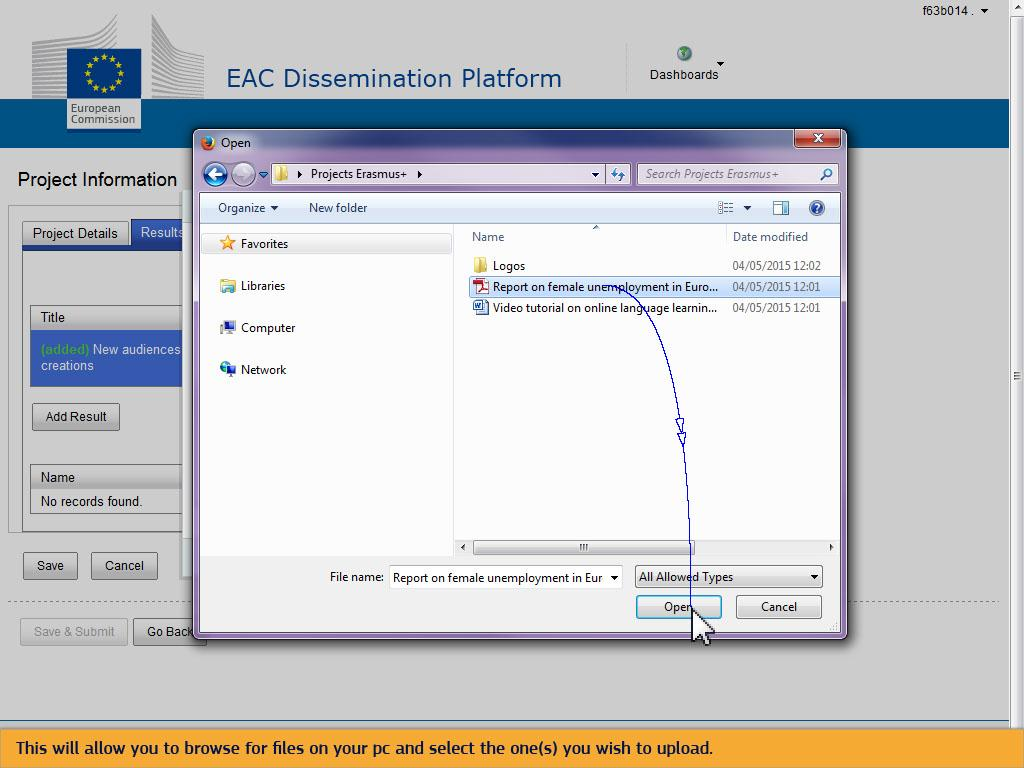The height and width of the screenshot is (768, 1024).
Task: Change your view icon in dialog toolbar
Action: pyautogui.click(x=726, y=208)
